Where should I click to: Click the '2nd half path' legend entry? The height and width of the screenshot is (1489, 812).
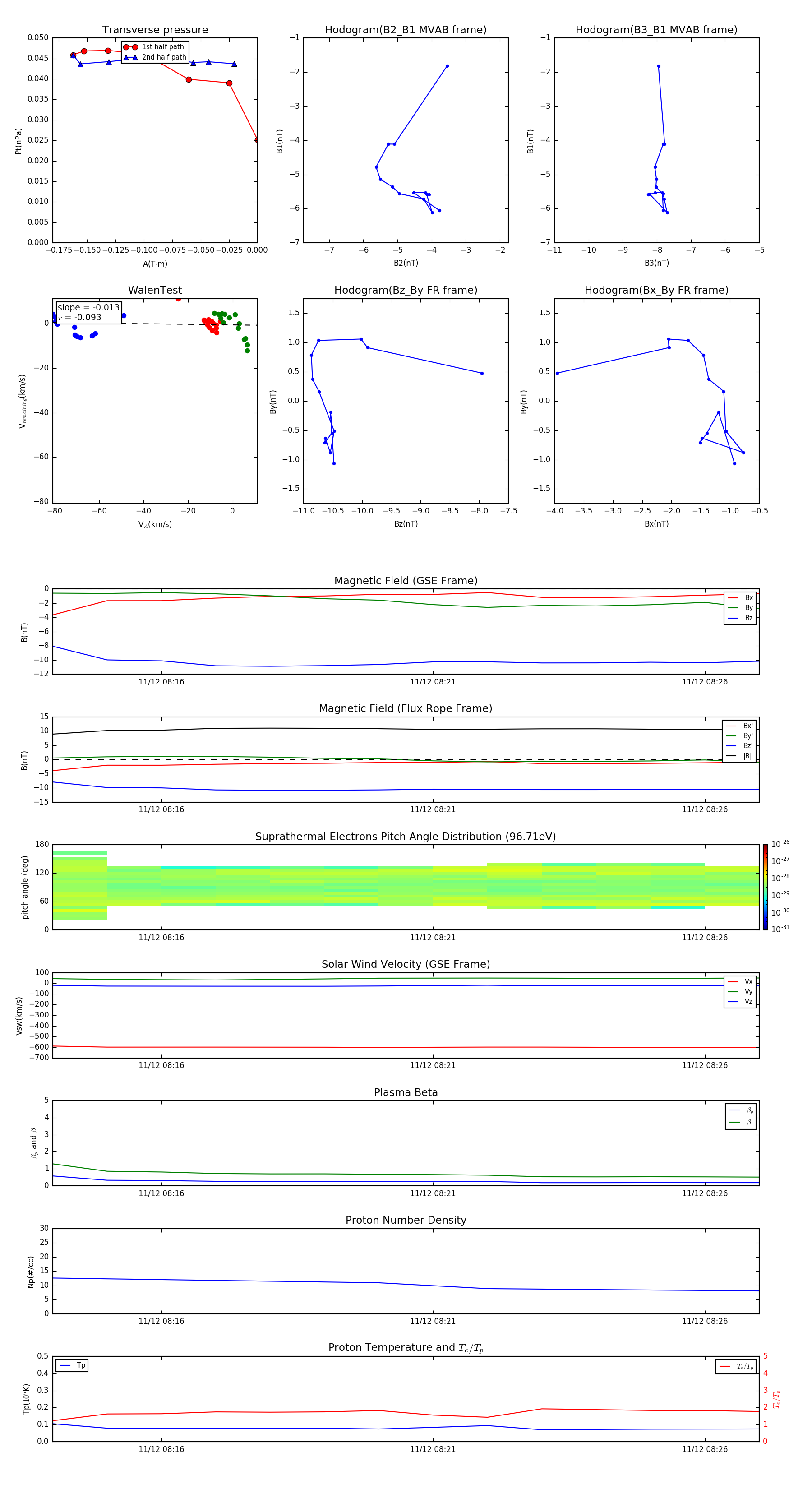(x=156, y=57)
